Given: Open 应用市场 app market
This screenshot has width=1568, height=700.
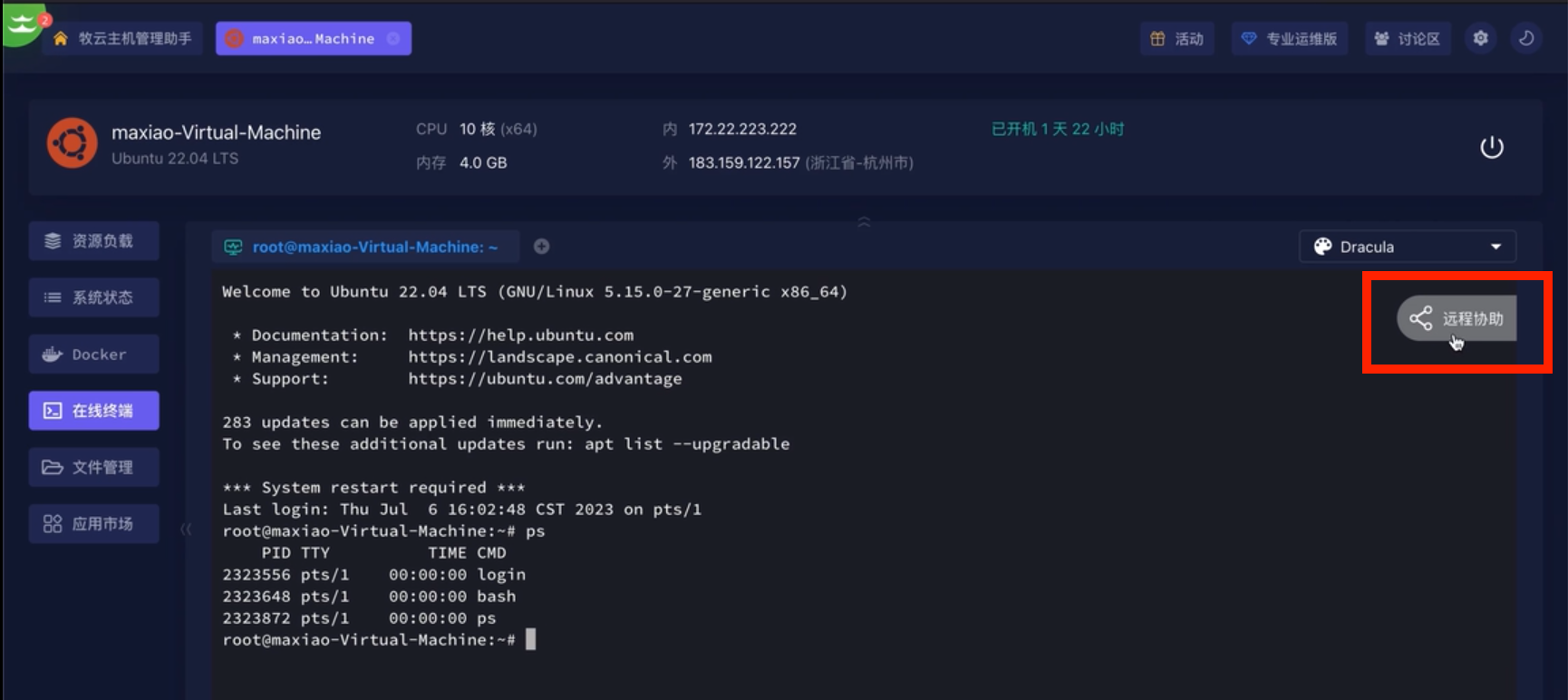Looking at the screenshot, I should (x=93, y=524).
